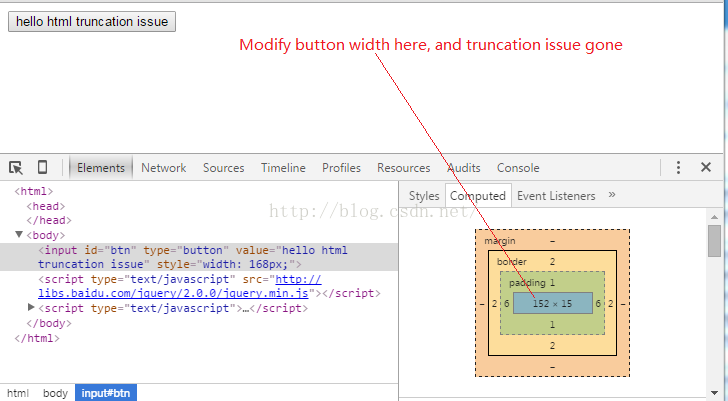Open the Event Listeners sidebar tab

pyautogui.click(x=556, y=196)
